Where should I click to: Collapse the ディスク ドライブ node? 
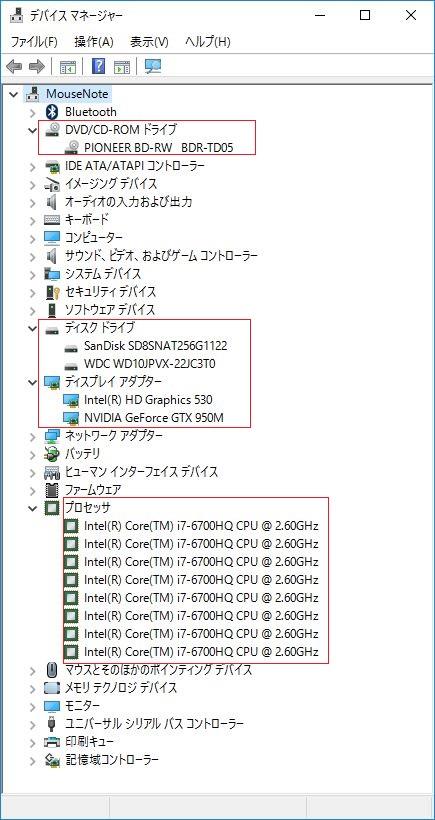[33, 328]
